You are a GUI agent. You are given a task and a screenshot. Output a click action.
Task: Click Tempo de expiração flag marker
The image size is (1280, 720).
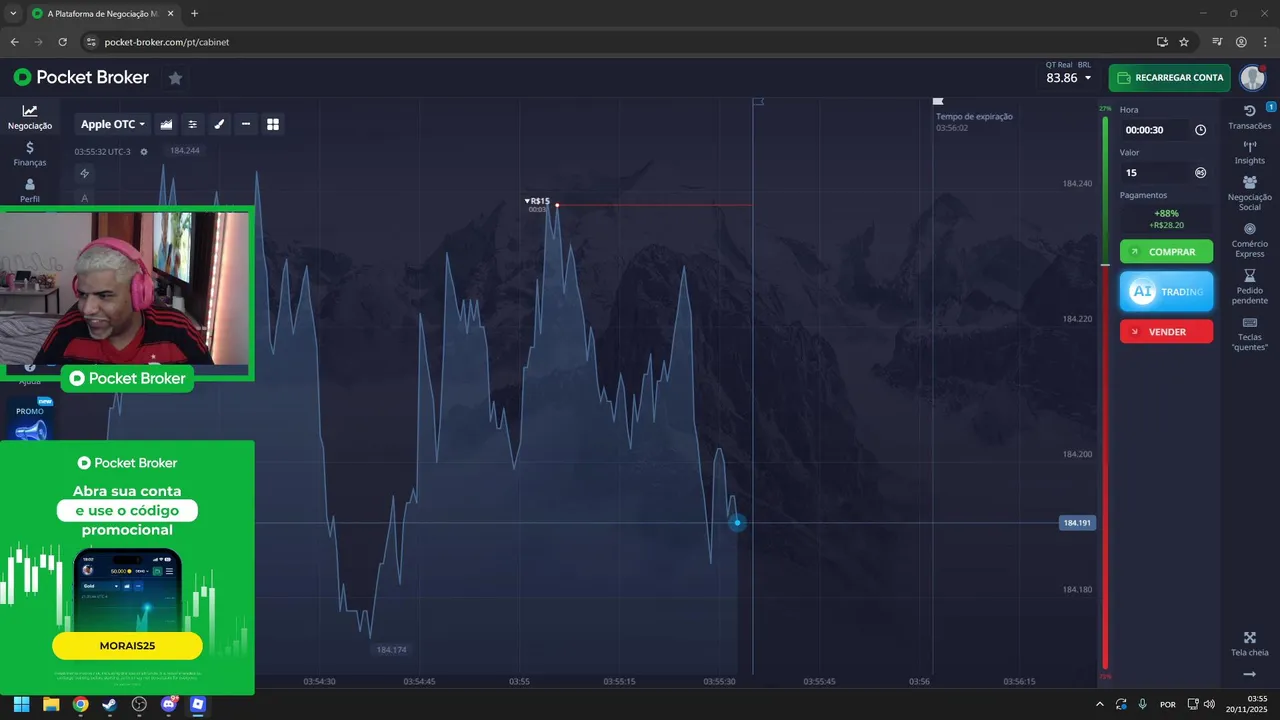pos(938,101)
